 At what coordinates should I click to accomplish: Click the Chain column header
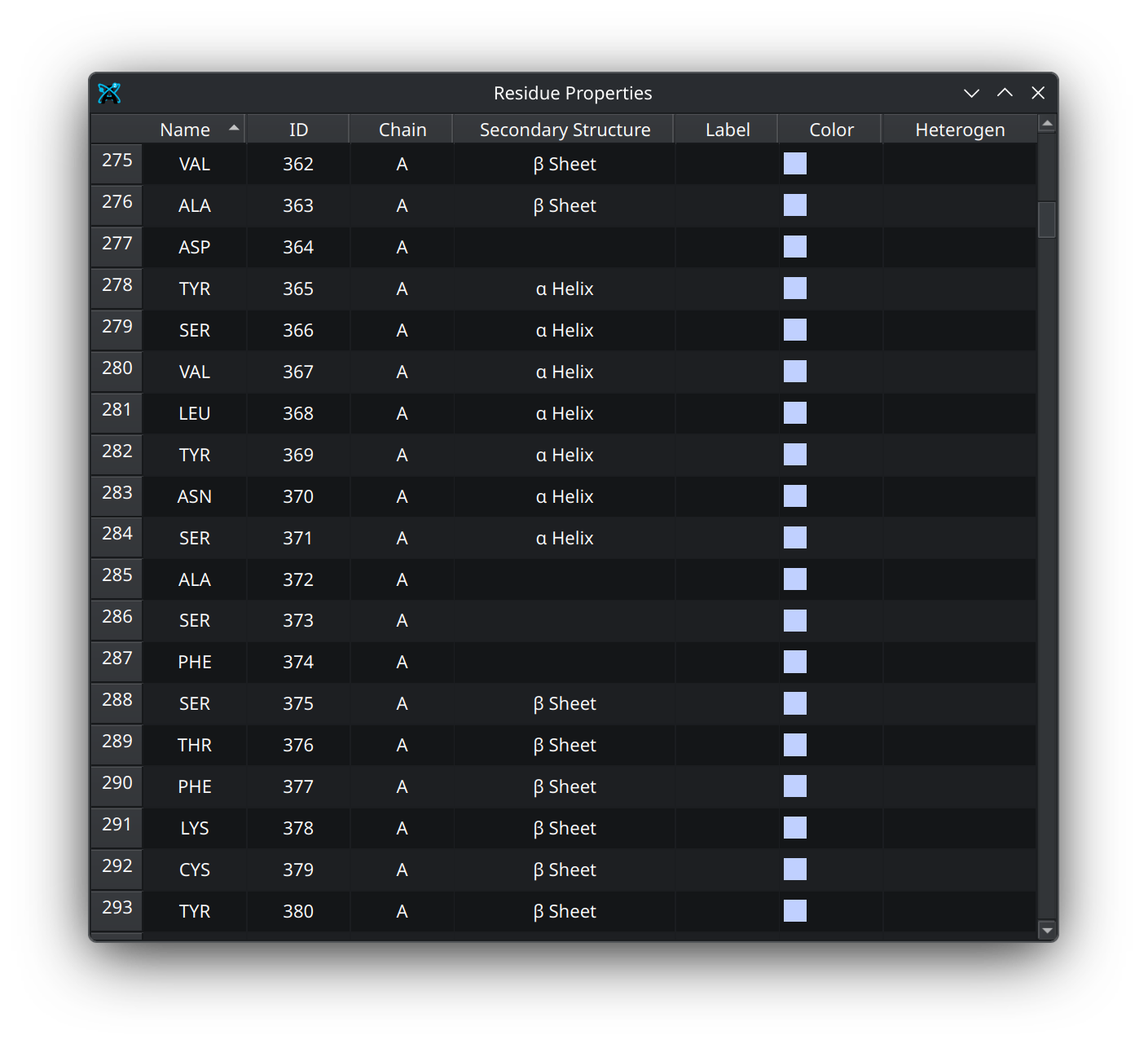(x=402, y=130)
